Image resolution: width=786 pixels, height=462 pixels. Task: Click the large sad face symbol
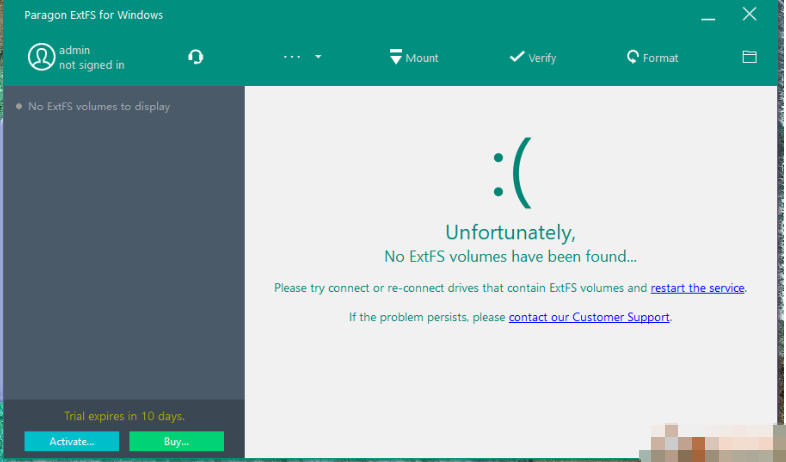(510, 172)
